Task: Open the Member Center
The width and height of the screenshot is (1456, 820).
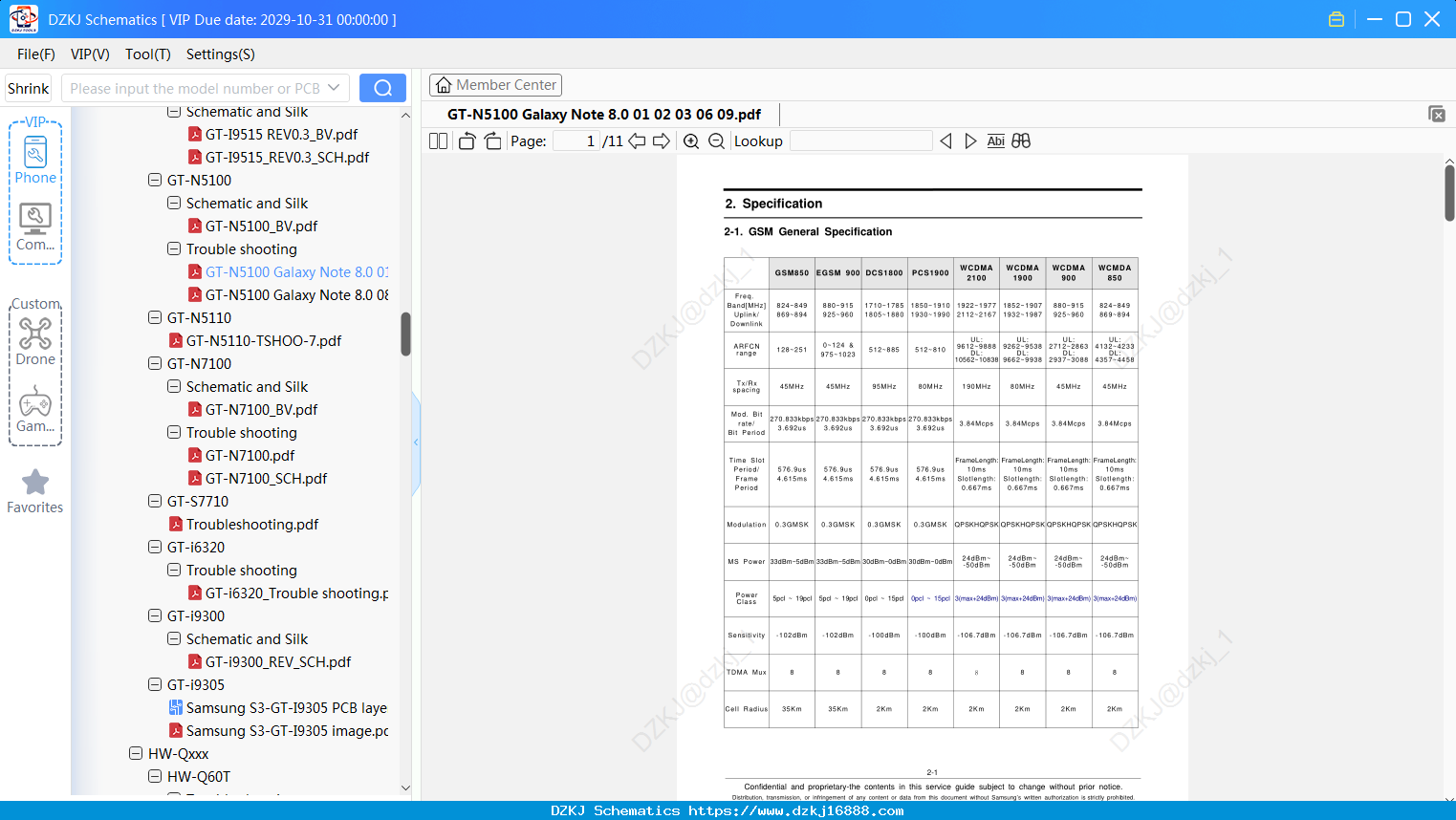Action: [x=495, y=85]
